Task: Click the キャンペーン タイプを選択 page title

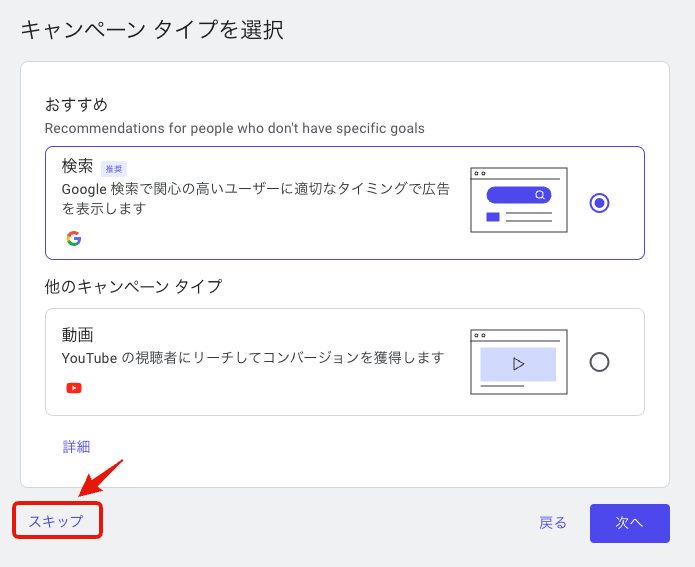Action: point(152,30)
